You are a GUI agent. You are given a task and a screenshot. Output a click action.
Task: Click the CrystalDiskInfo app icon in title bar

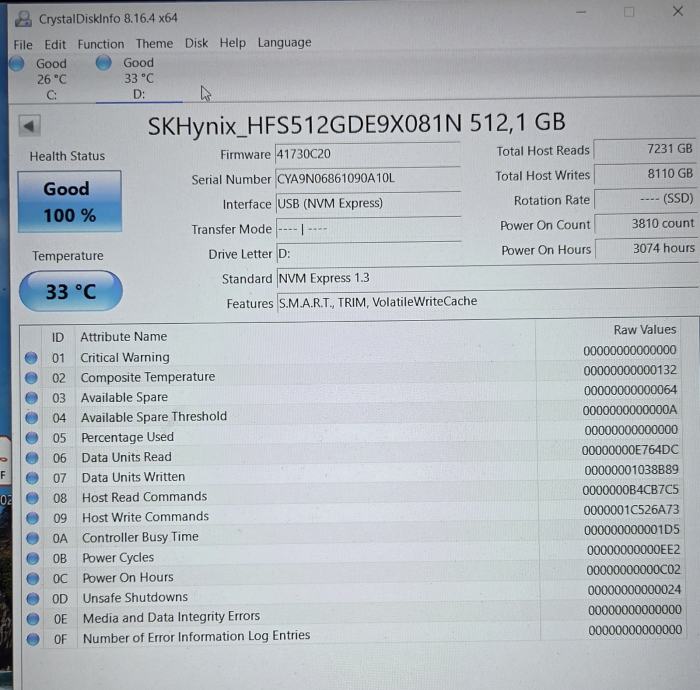coord(23,18)
